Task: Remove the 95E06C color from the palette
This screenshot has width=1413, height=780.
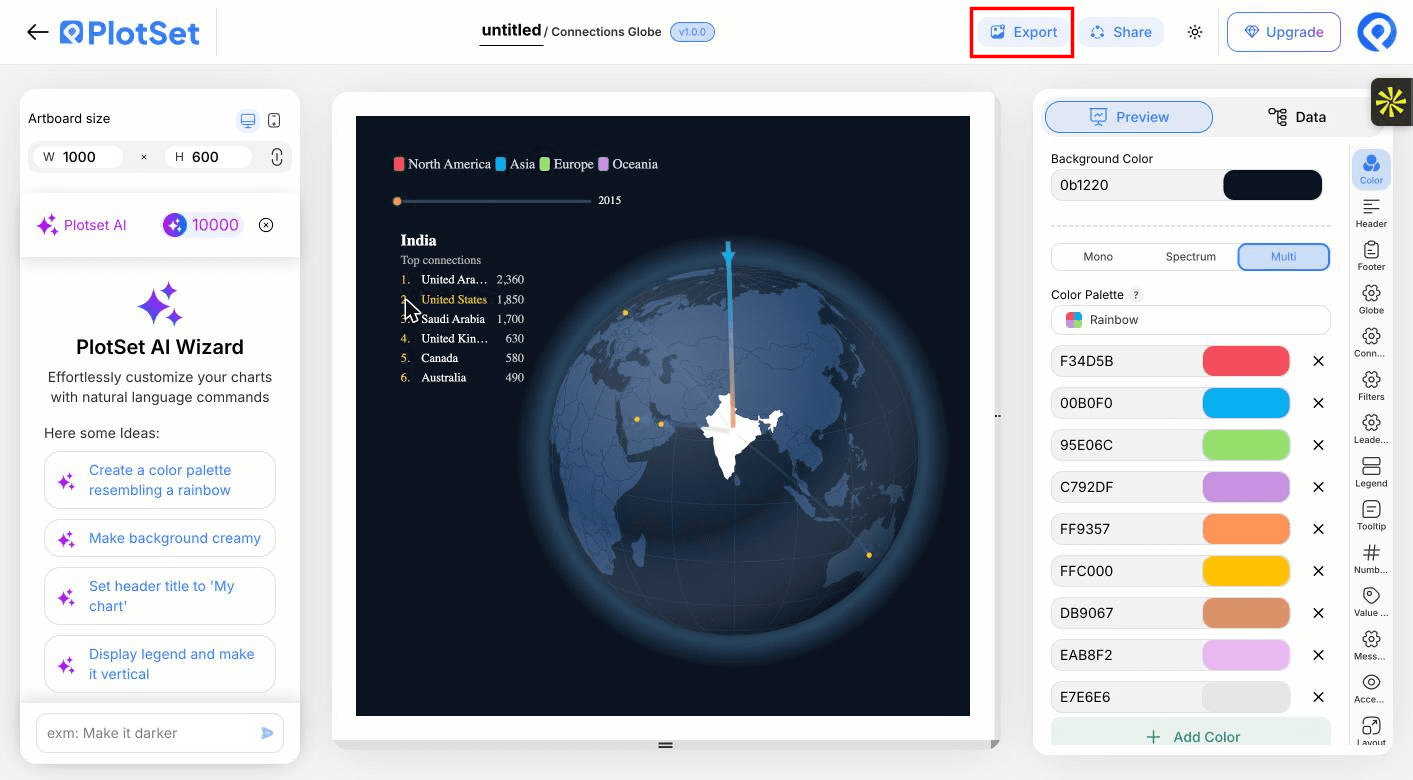Action: 1318,445
